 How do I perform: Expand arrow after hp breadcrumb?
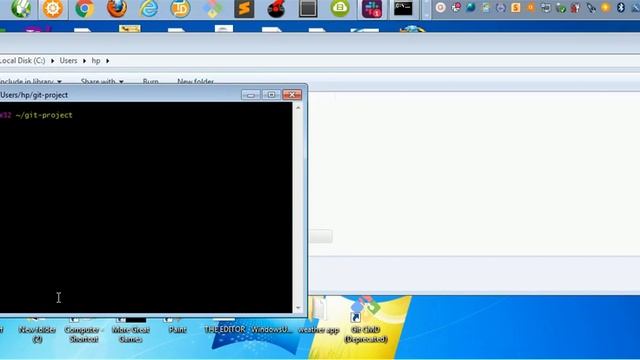[x=107, y=61]
